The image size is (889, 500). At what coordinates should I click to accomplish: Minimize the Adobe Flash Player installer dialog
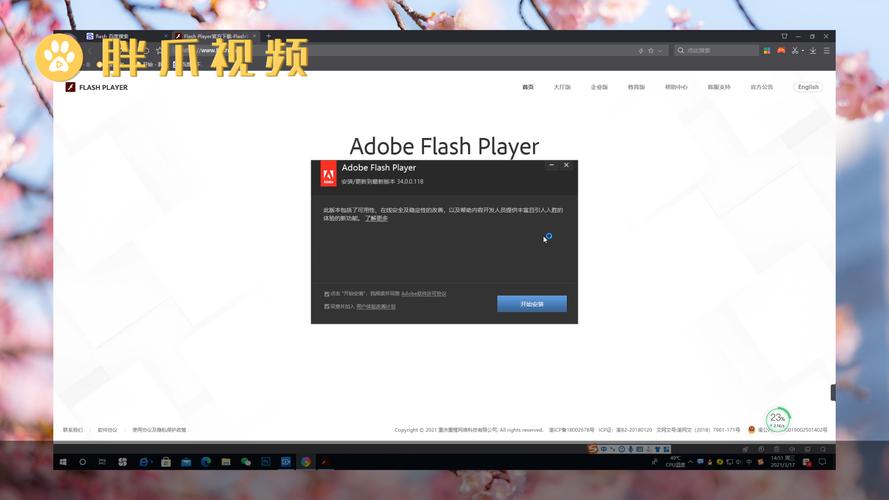click(552, 165)
